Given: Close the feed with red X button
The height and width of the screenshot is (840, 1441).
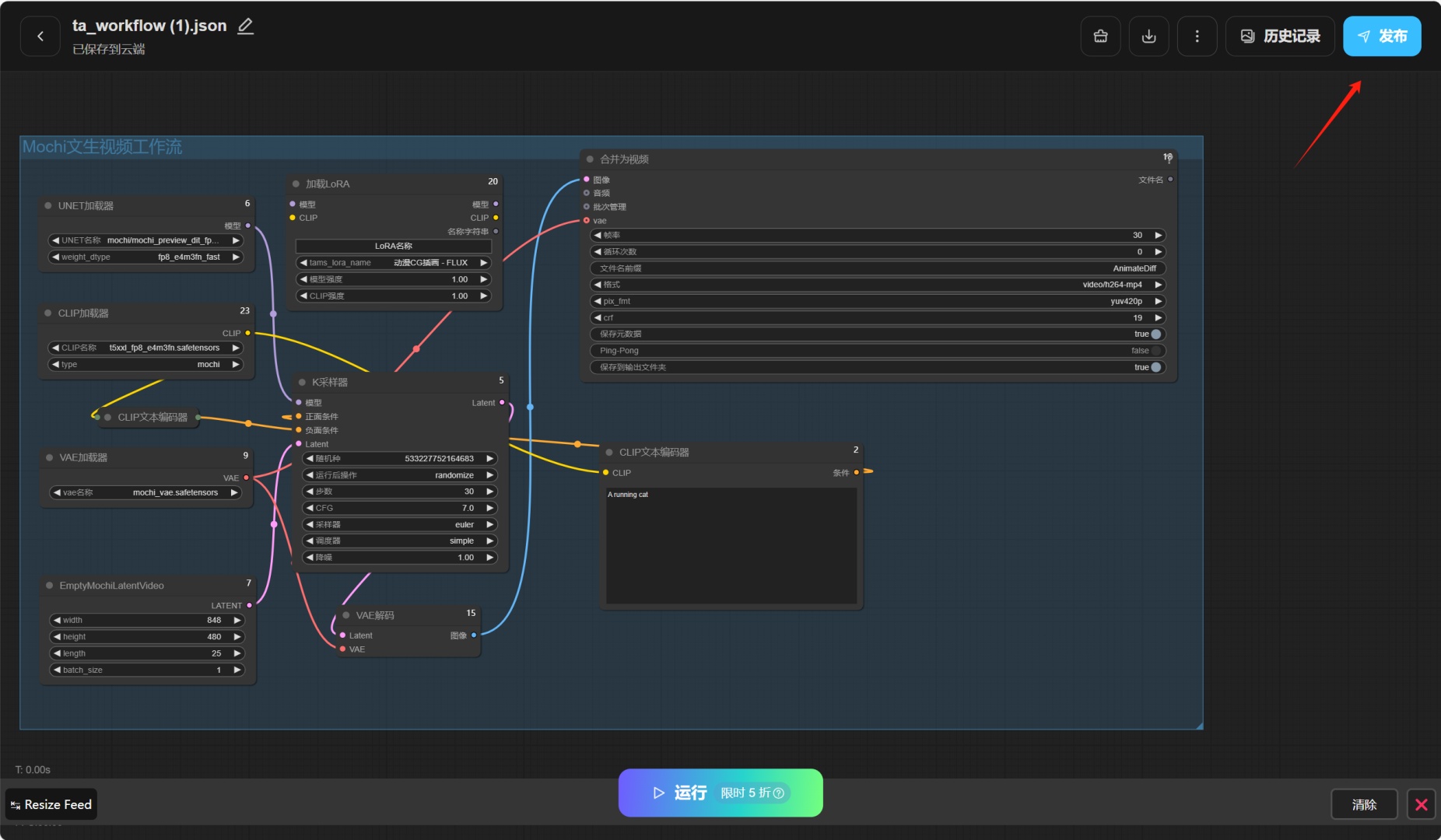Looking at the screenshot, I should click(1421, 804).
